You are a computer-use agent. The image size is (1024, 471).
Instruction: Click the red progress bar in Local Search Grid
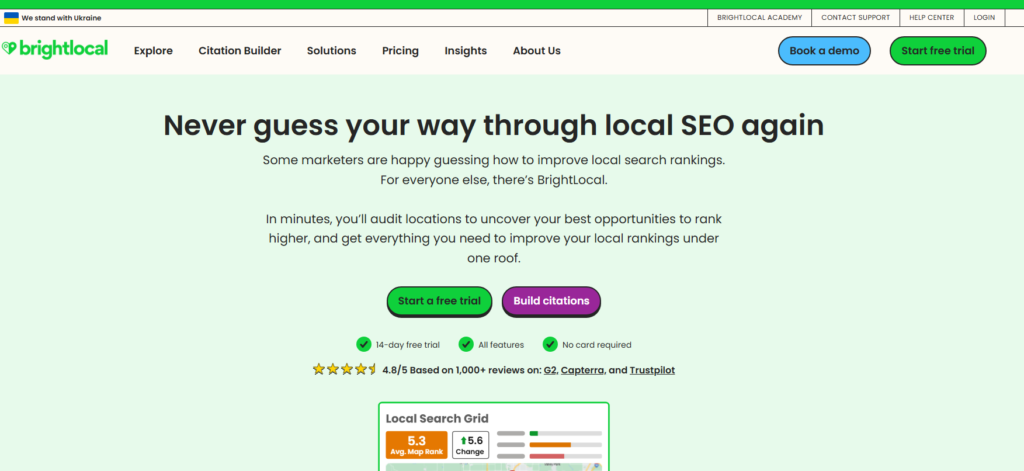(547, 456)
